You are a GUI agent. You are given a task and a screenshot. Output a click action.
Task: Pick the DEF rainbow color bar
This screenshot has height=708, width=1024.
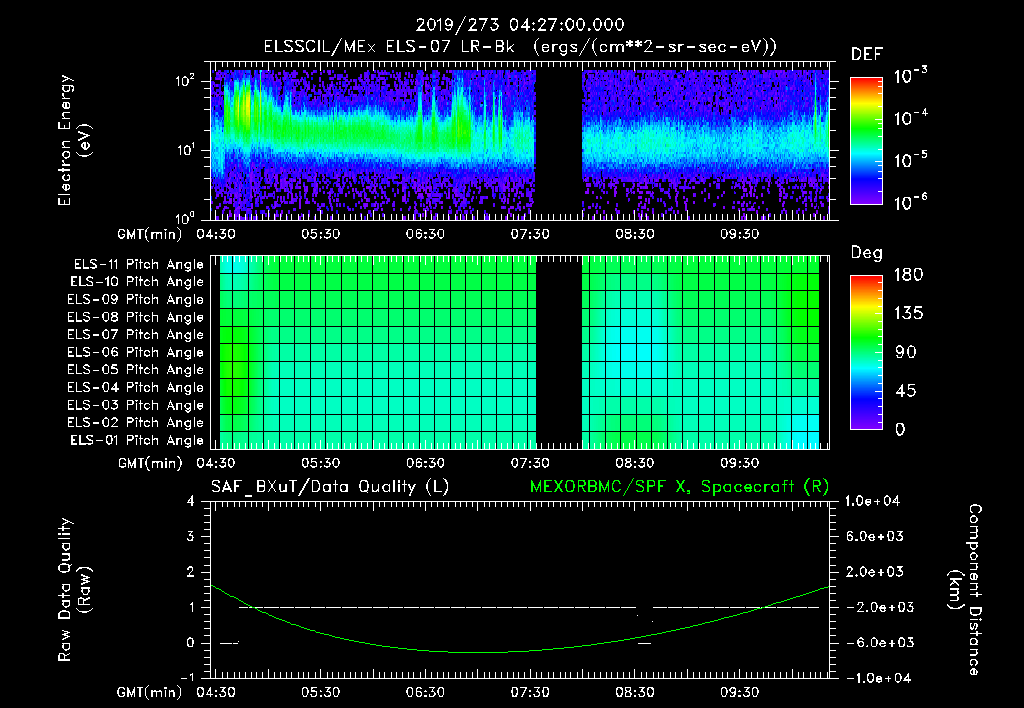(866, 141)
